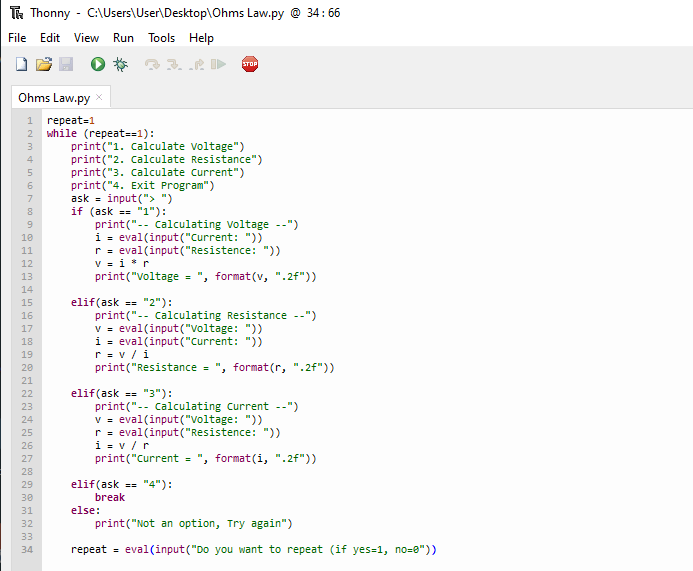
Task: Start debugging with the bug icon
Action: coord(120,64)
